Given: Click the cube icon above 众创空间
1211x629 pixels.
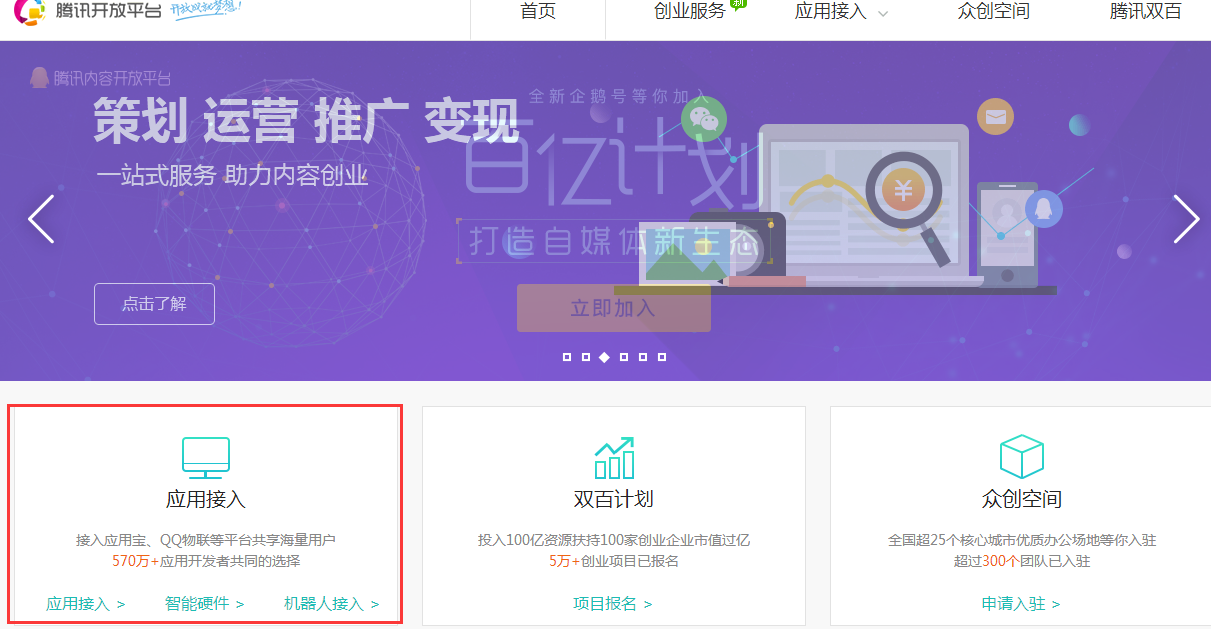Looking at the screenshot, I should coord(1022,457).
